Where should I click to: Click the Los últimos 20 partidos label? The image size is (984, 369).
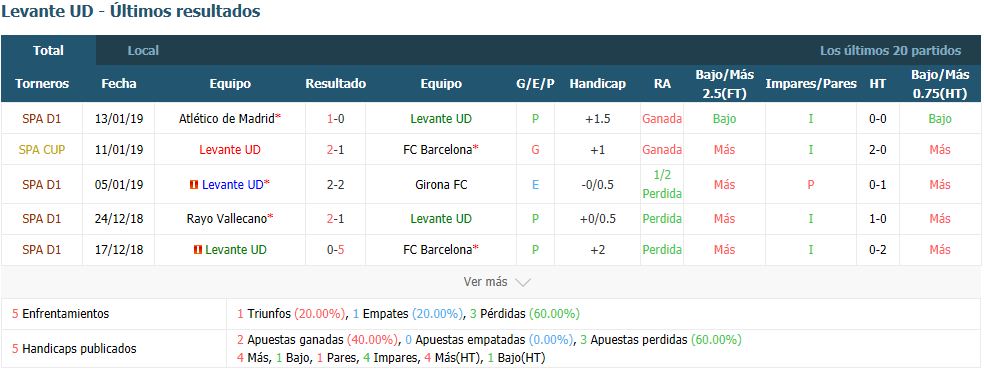click(890, 50)
